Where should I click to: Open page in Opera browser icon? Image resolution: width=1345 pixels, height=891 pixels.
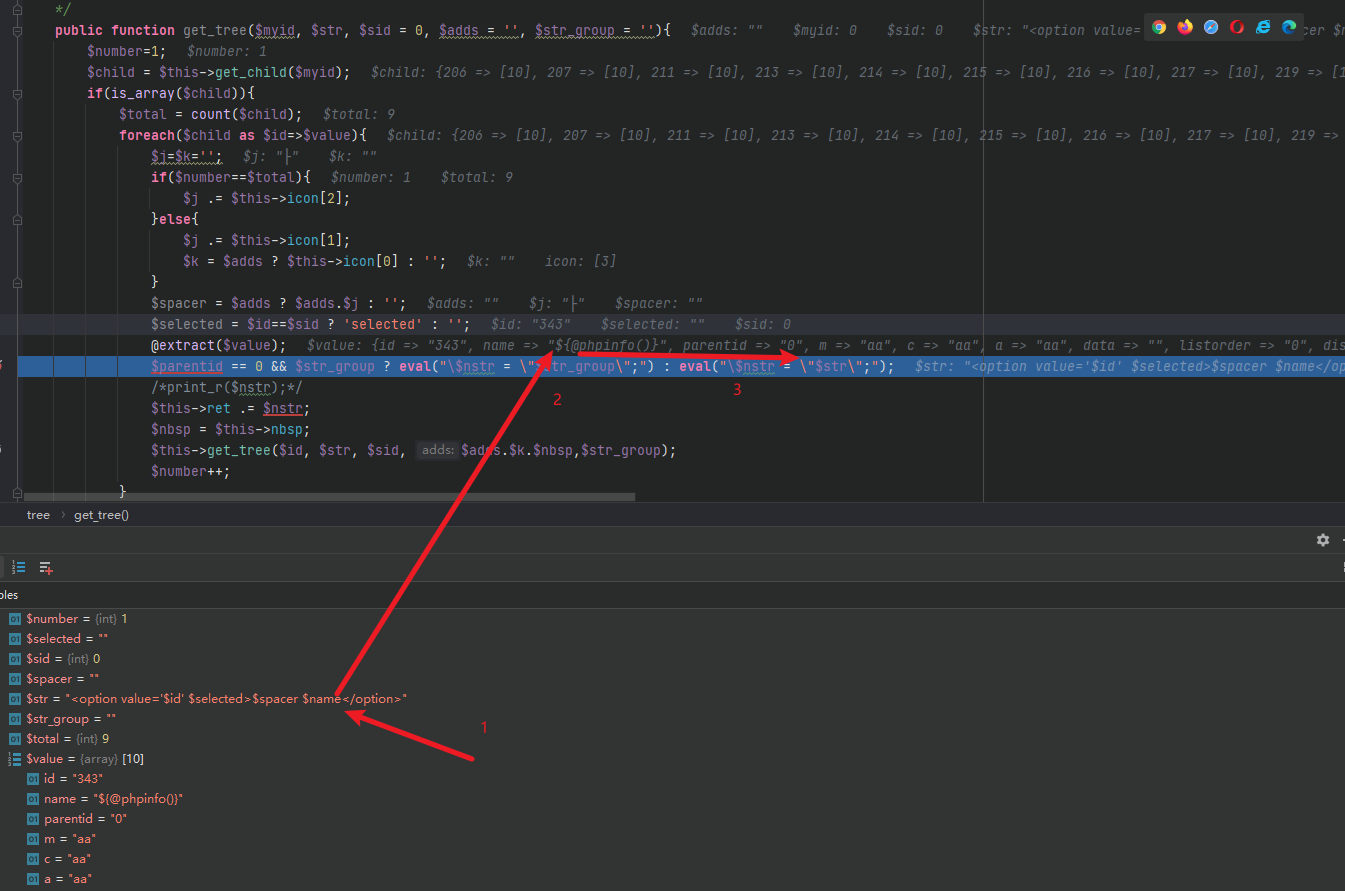(1237, 27)
